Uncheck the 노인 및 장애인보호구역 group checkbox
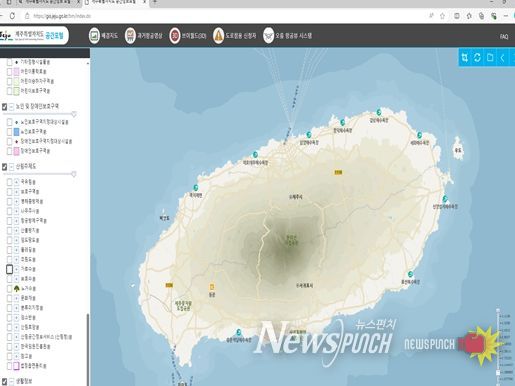Viewport: 515px width, 386px height. (x=4, y=107)
